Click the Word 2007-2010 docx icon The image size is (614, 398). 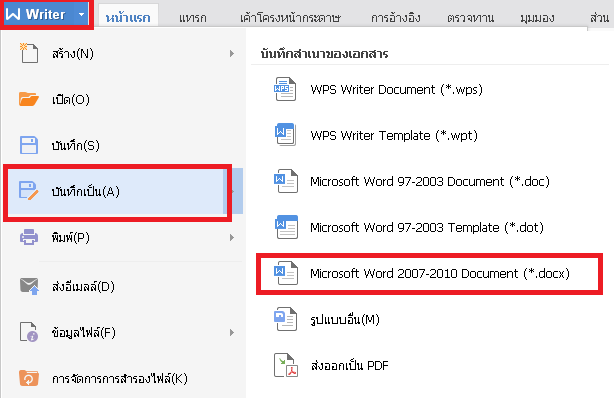(285, 273)
